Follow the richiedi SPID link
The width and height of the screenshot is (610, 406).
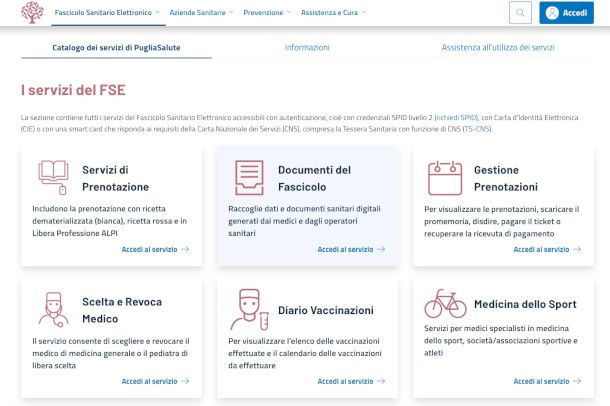[456, 117]
